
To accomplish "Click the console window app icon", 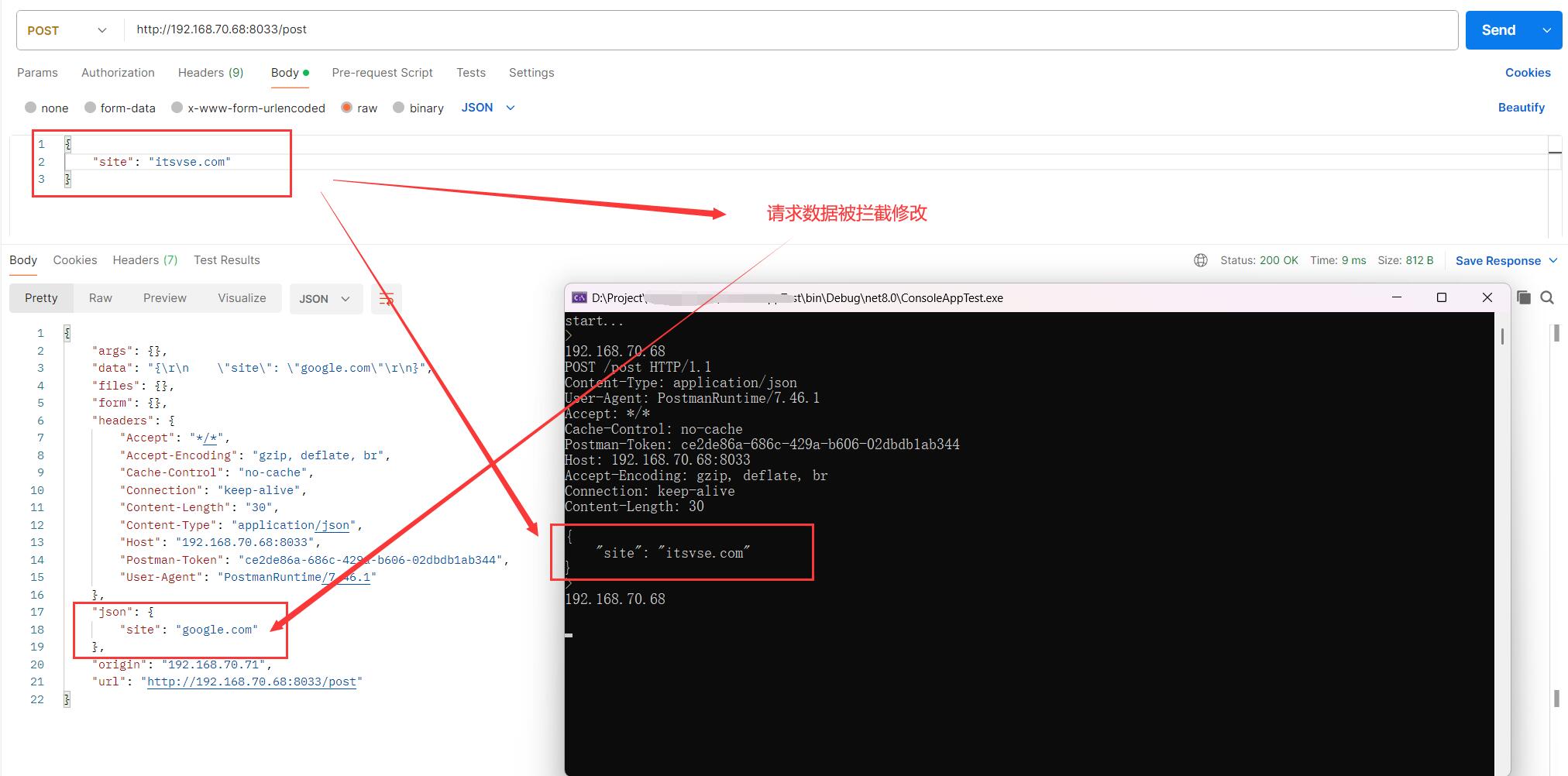I will point(579,297).
